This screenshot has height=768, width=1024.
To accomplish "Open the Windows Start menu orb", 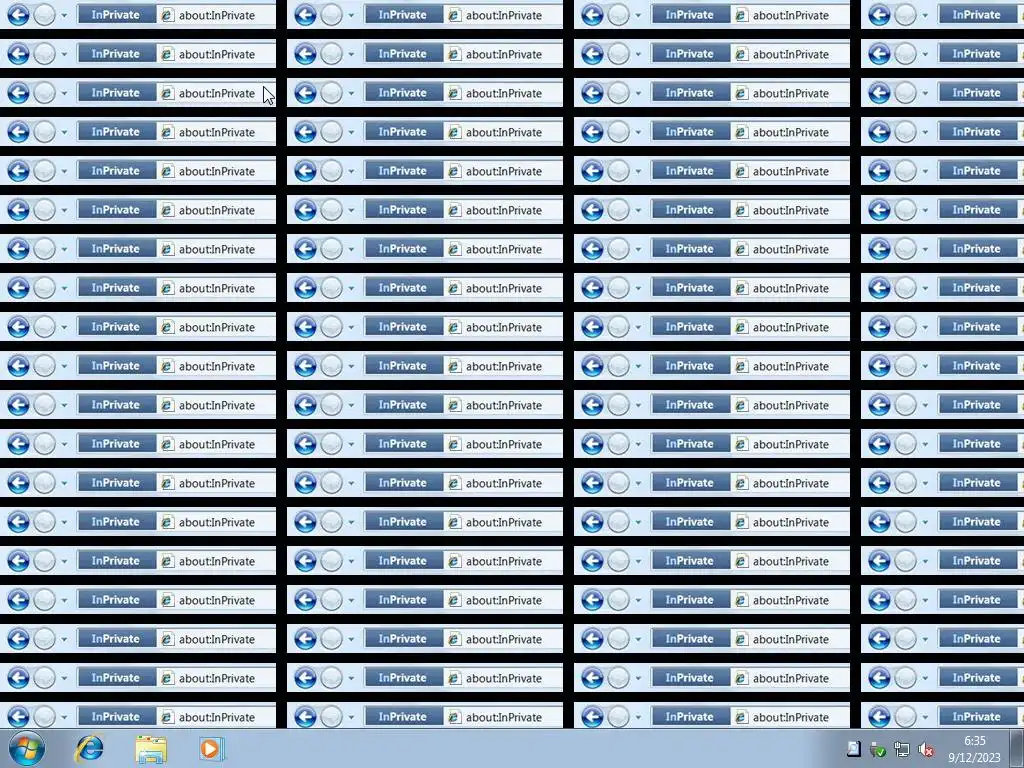I will click(27, 748).
